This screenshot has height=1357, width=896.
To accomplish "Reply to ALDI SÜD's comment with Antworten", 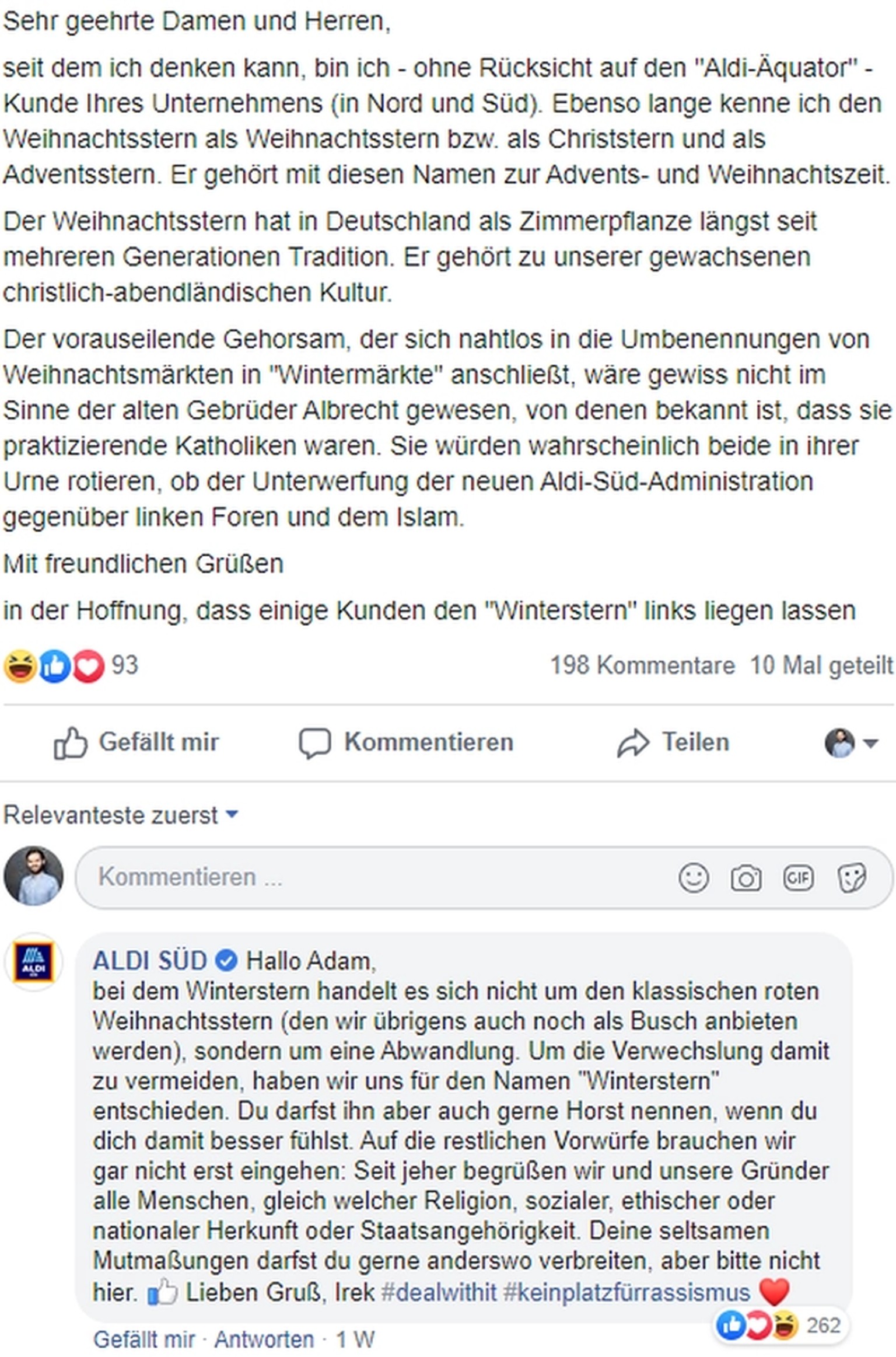I will (x=264, y=1339).
